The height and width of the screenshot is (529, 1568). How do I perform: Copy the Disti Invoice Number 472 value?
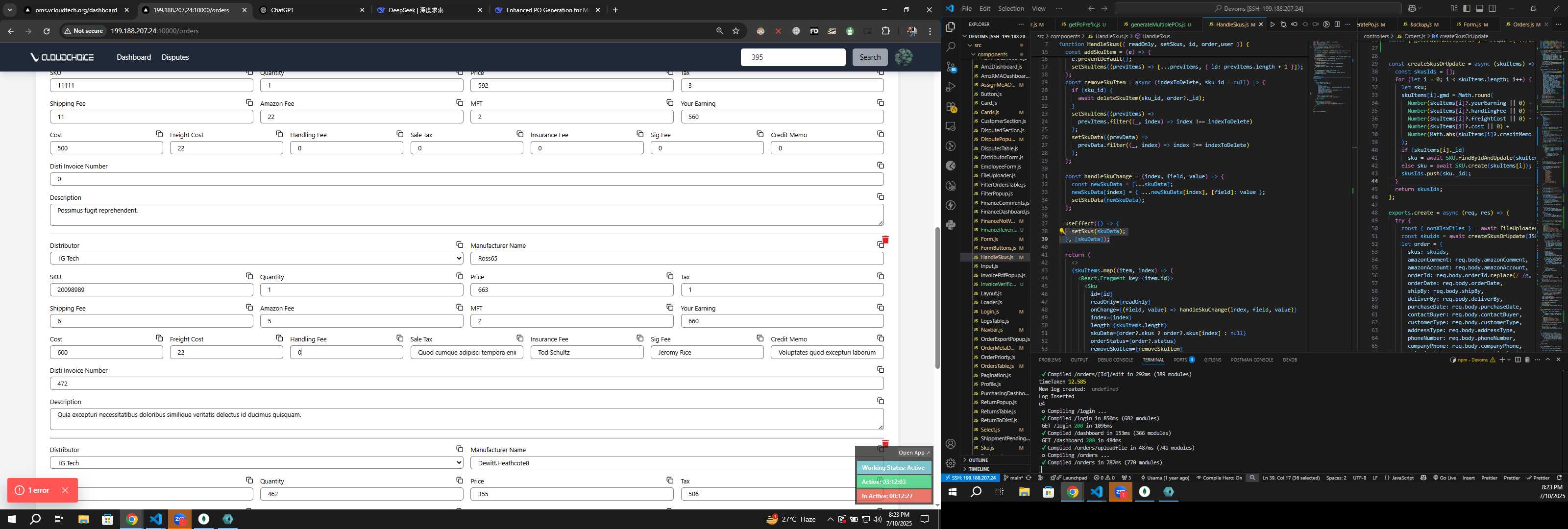[x=880, y=369]
